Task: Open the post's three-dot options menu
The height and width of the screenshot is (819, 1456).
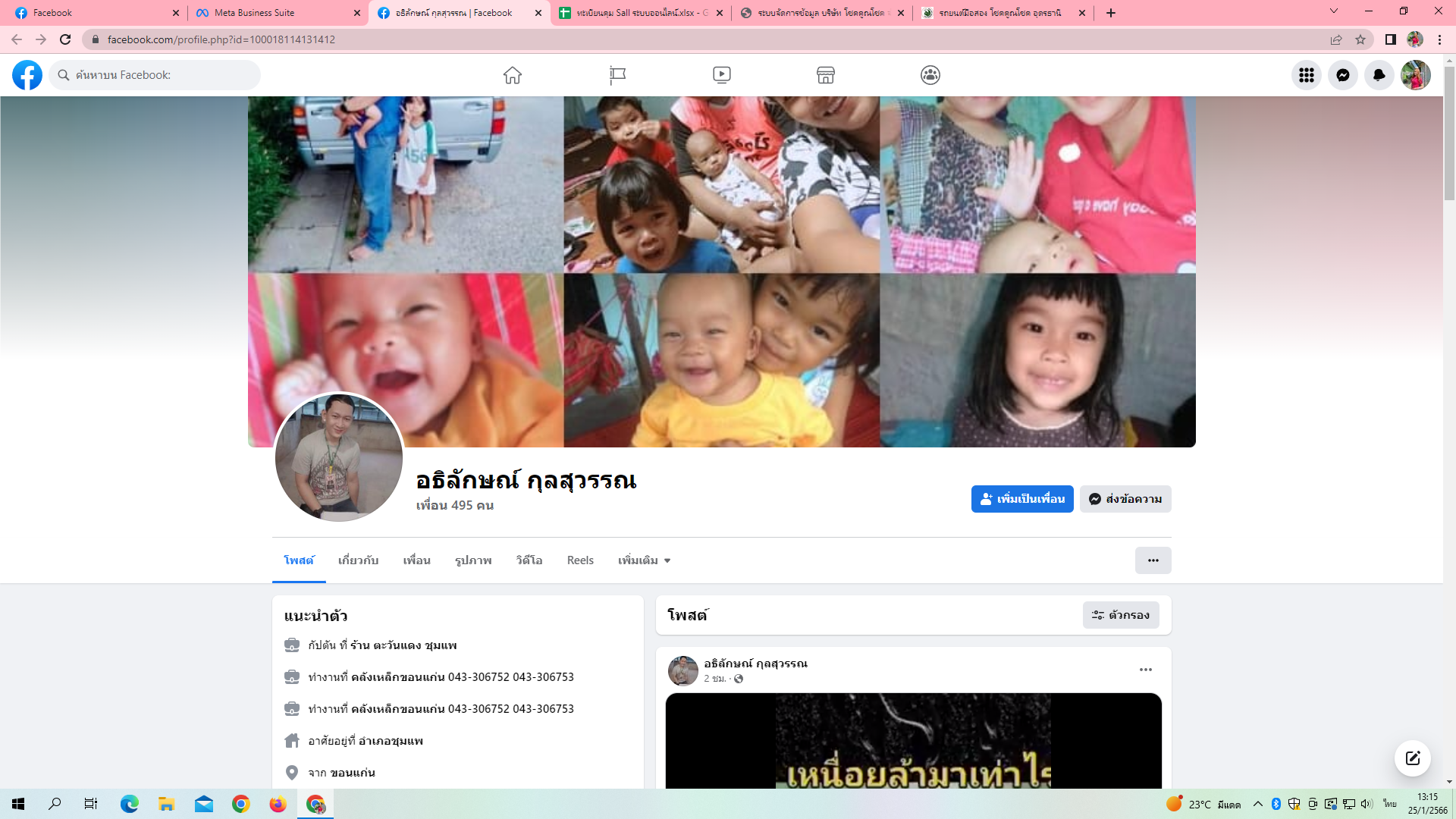Action: 1145,670
